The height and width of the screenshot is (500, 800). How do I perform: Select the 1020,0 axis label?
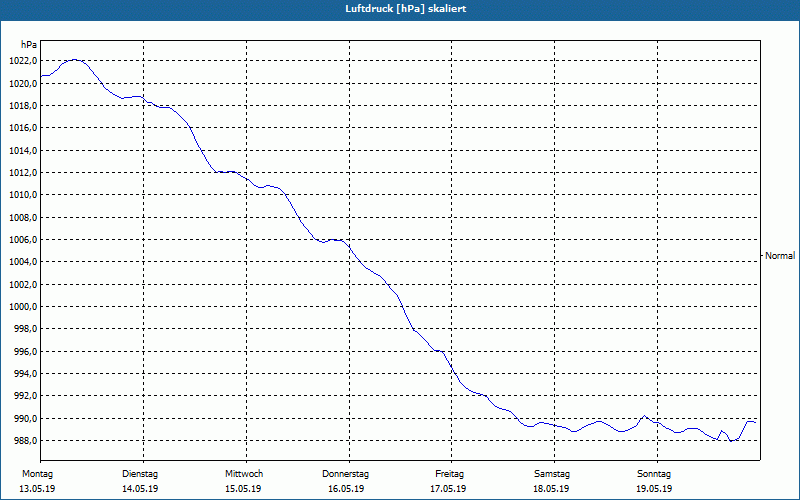coord(23,84)
